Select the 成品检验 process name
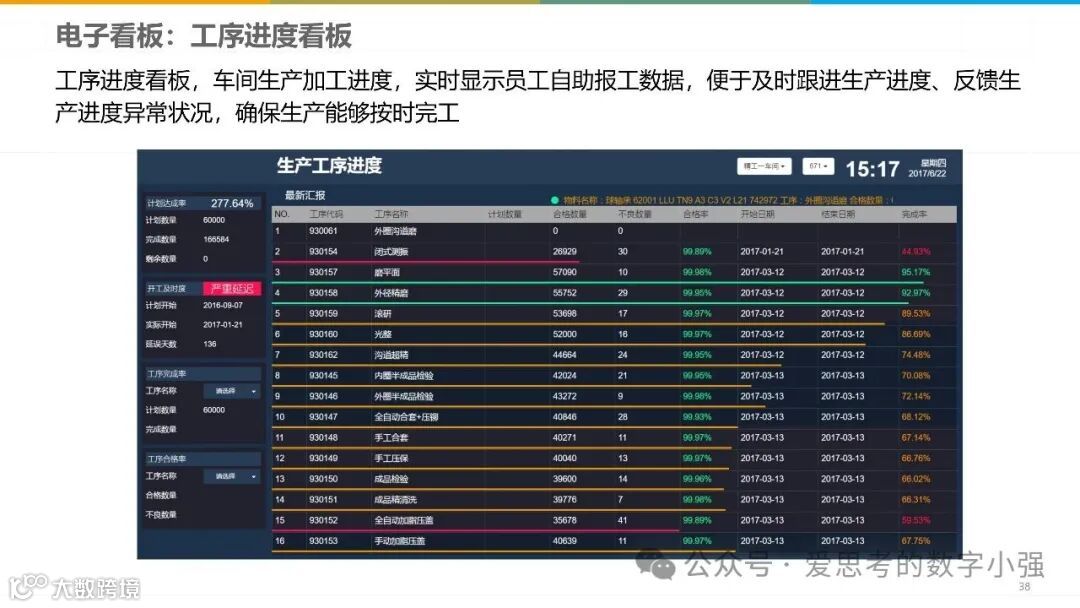 [x=391, y=479]
